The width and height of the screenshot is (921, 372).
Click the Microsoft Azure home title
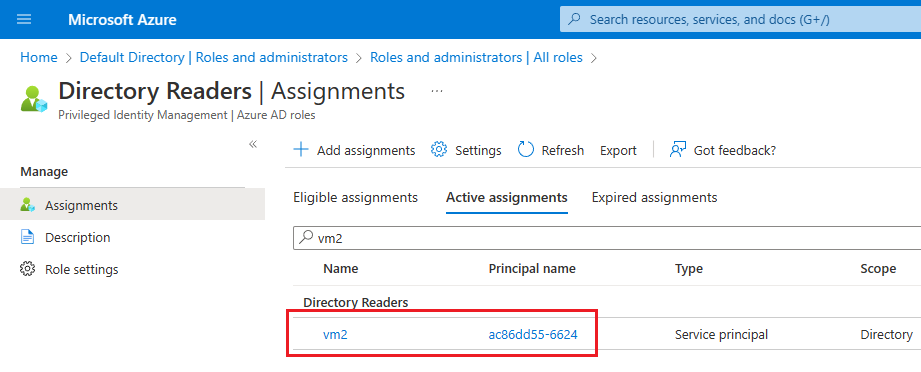(x=122, y=20)
